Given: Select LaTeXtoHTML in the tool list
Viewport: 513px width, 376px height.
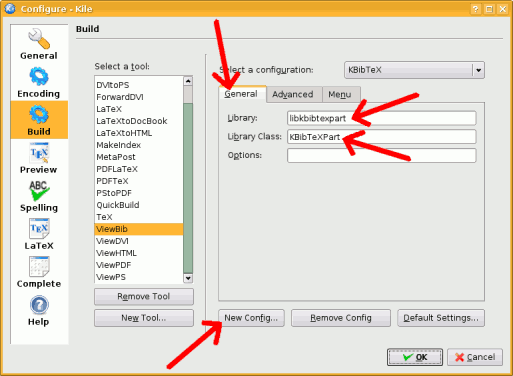Looking at the screenshot, I should click(139, 133).
